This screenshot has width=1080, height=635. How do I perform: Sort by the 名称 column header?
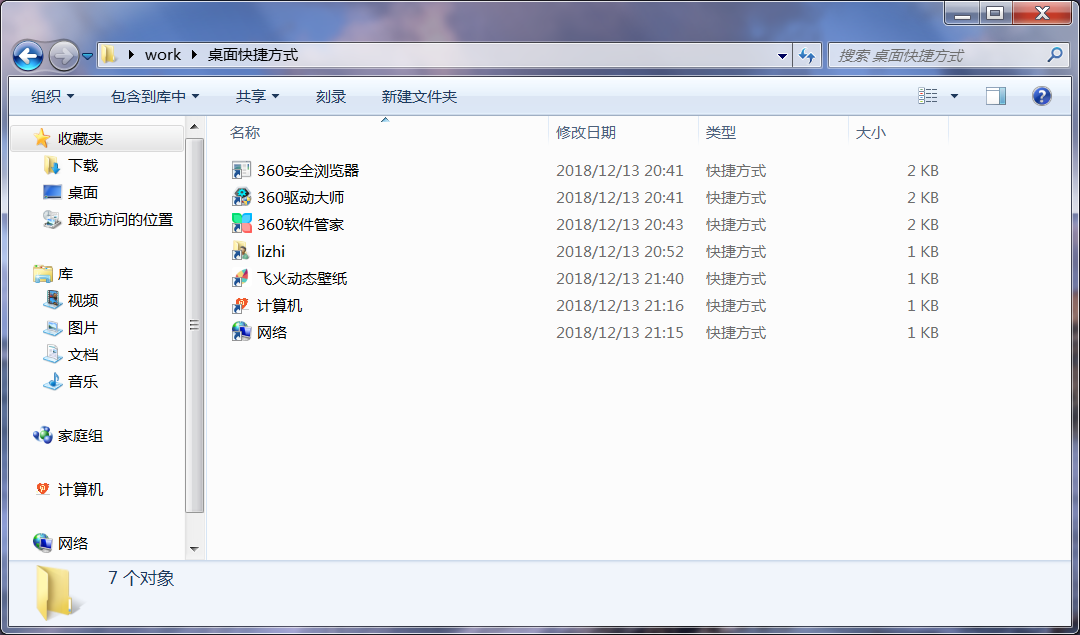pyautogui.click(x=386, y=132)
